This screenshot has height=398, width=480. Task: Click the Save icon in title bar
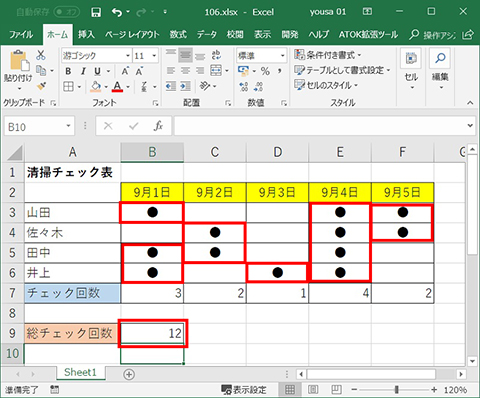click(x=96, y=12)
